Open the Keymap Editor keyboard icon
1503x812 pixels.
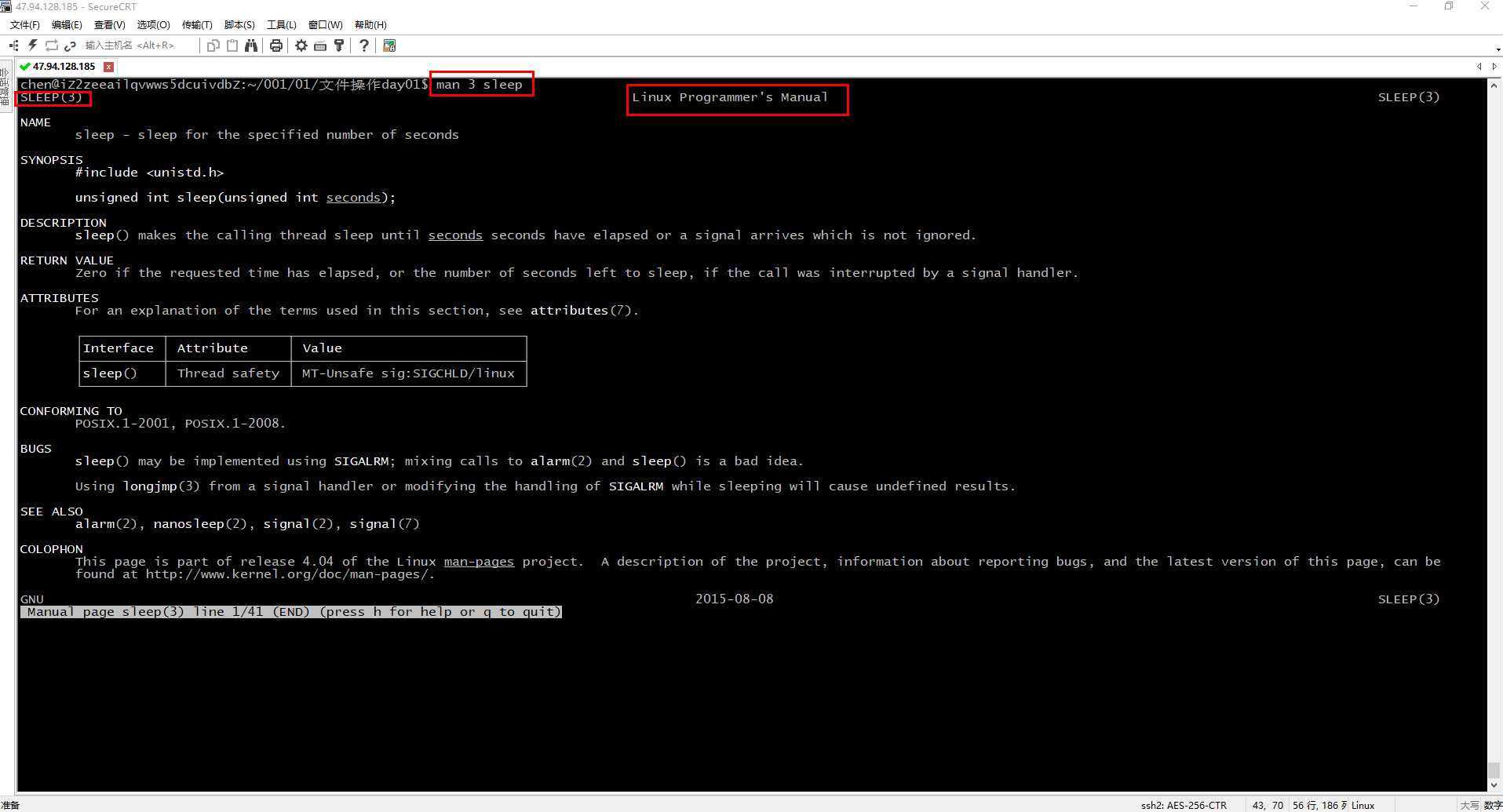coord(320,46)
